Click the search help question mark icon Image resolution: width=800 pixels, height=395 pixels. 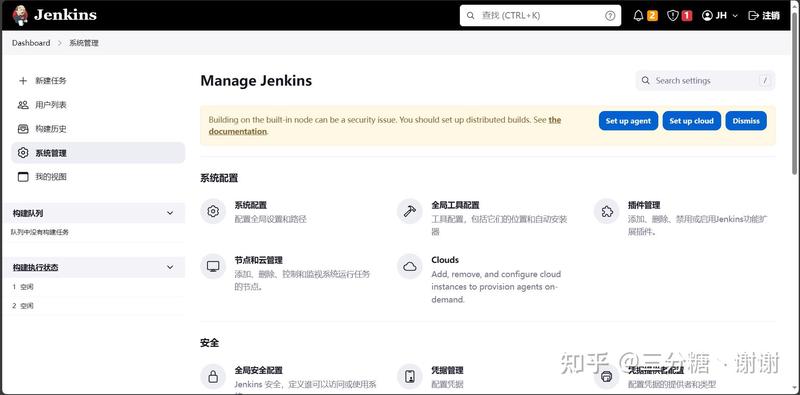(610, 16)
